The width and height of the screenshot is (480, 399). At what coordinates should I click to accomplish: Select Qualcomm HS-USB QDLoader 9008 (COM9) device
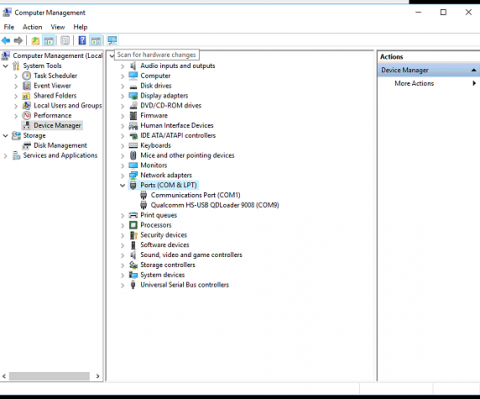click(x=215, y=205)
